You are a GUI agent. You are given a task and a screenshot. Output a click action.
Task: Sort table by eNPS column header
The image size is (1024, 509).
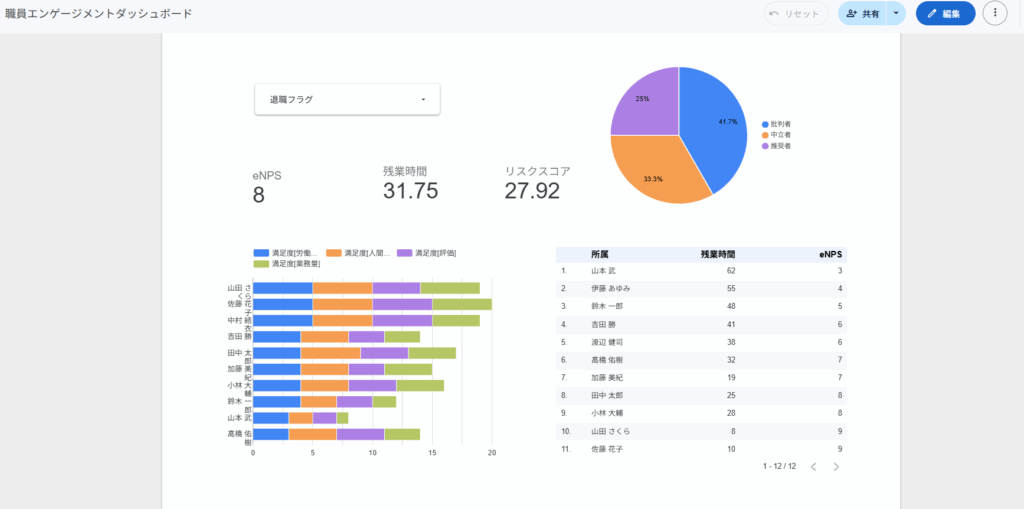point(831,254)
